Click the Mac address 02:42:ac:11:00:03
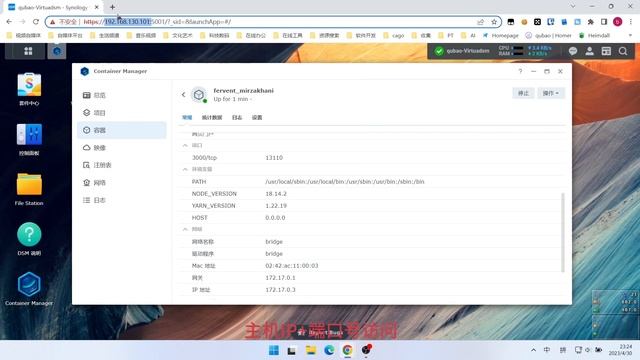 click(x=292, y=266)
